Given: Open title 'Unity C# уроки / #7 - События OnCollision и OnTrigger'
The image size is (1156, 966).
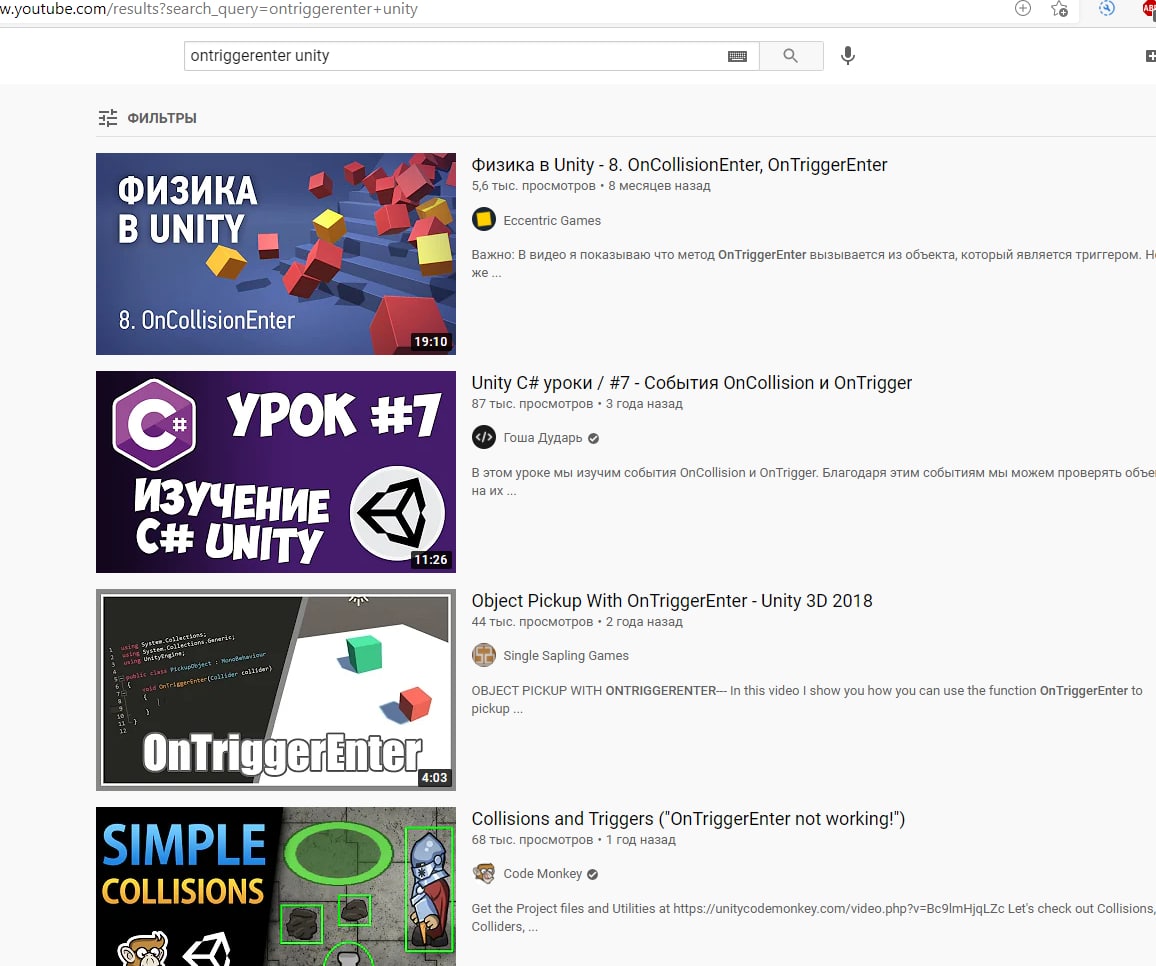Looking at the screenshot, I should [x=692, y=383].
